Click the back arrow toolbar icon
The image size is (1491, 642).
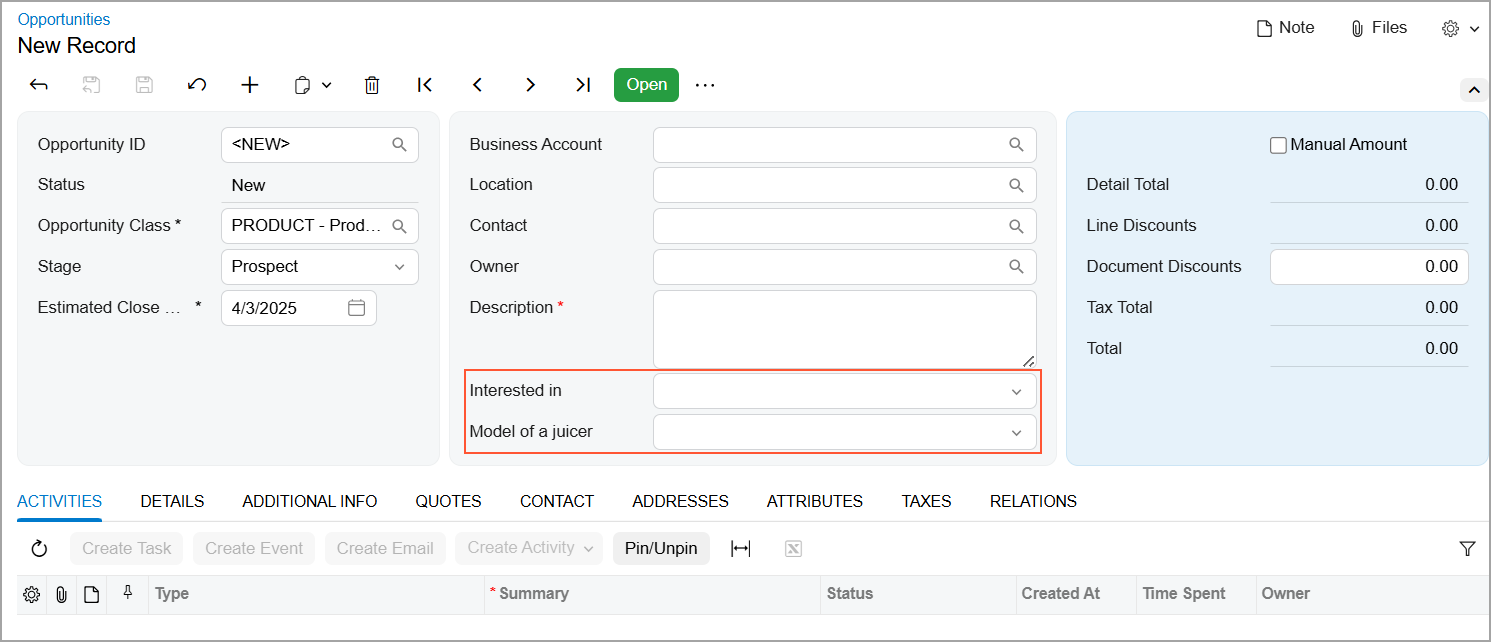click(x=39, y=85)
